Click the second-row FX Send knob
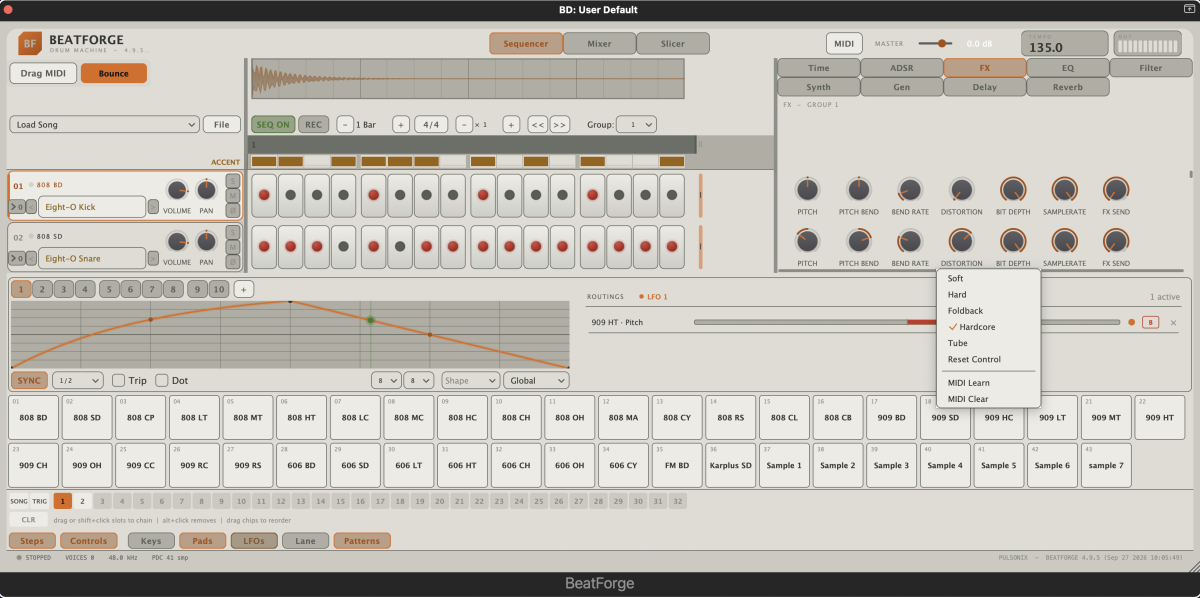The width and height of the screenshot is (1200, 598). (1116, 241)
